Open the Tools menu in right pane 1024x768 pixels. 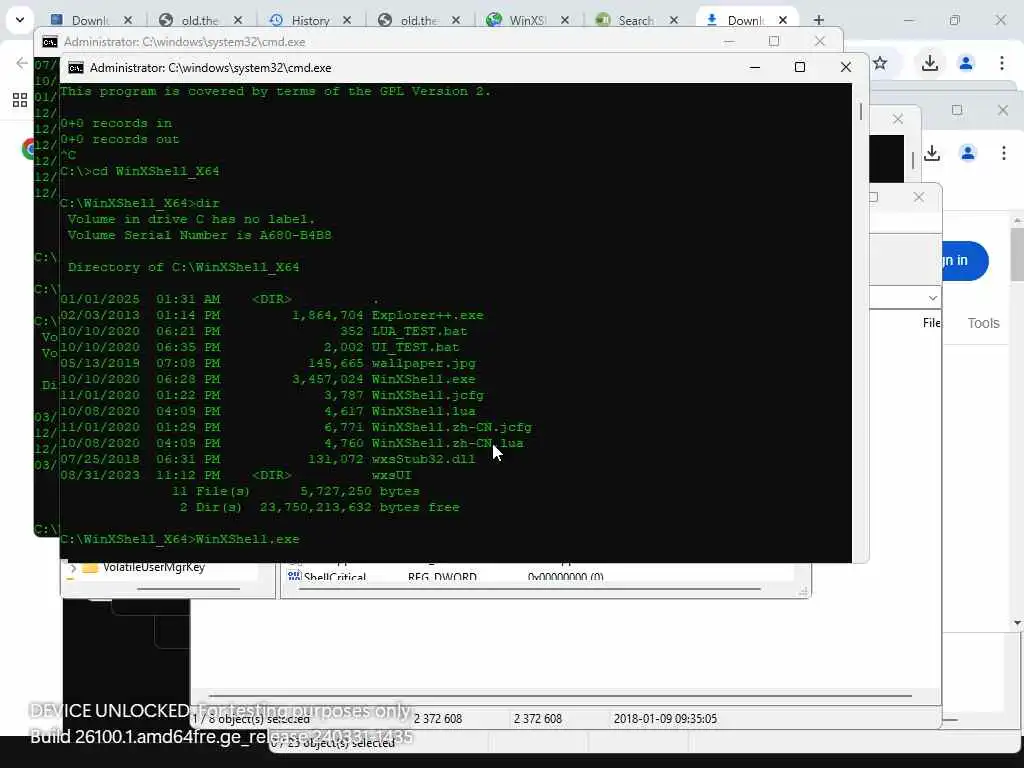(983, 323)
